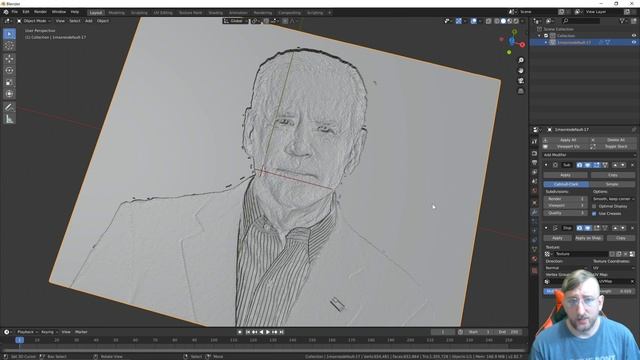Open the Material properties tab icon
The height and width of the screenshot is (360, 640).
[x=534, y=259]
